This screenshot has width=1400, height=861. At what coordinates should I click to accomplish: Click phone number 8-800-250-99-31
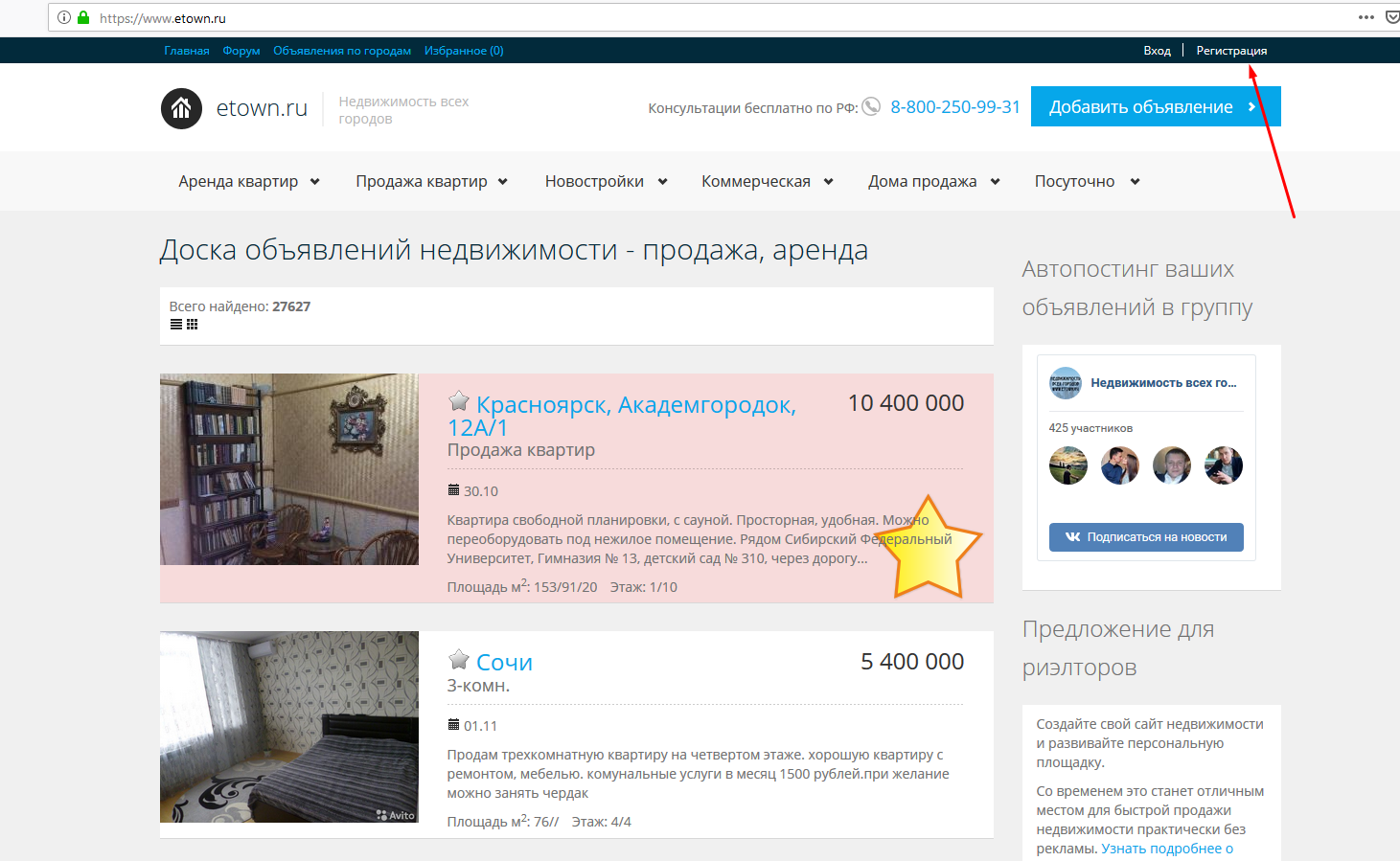tap(955, 107)
